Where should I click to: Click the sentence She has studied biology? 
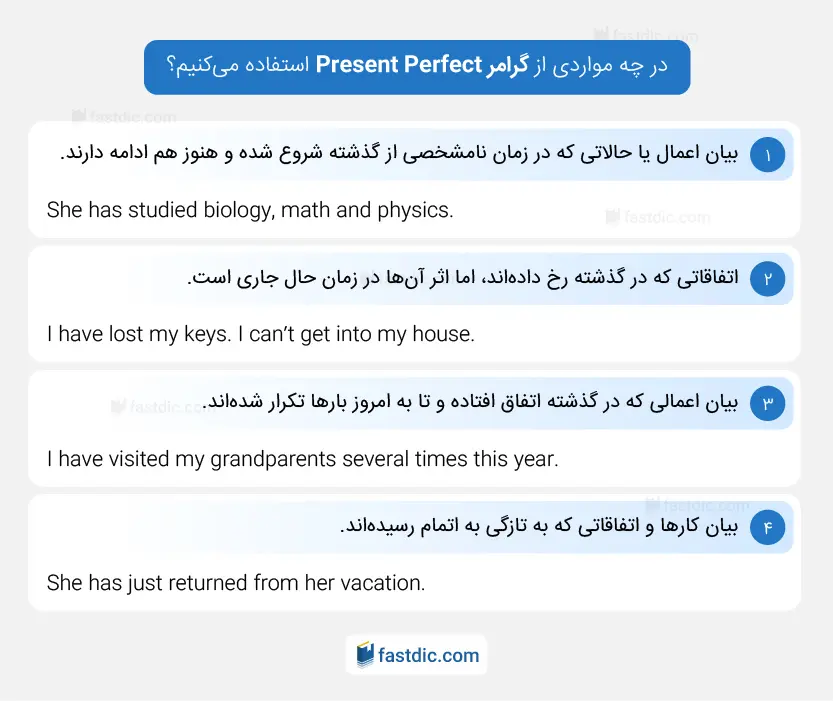[250, 210]
